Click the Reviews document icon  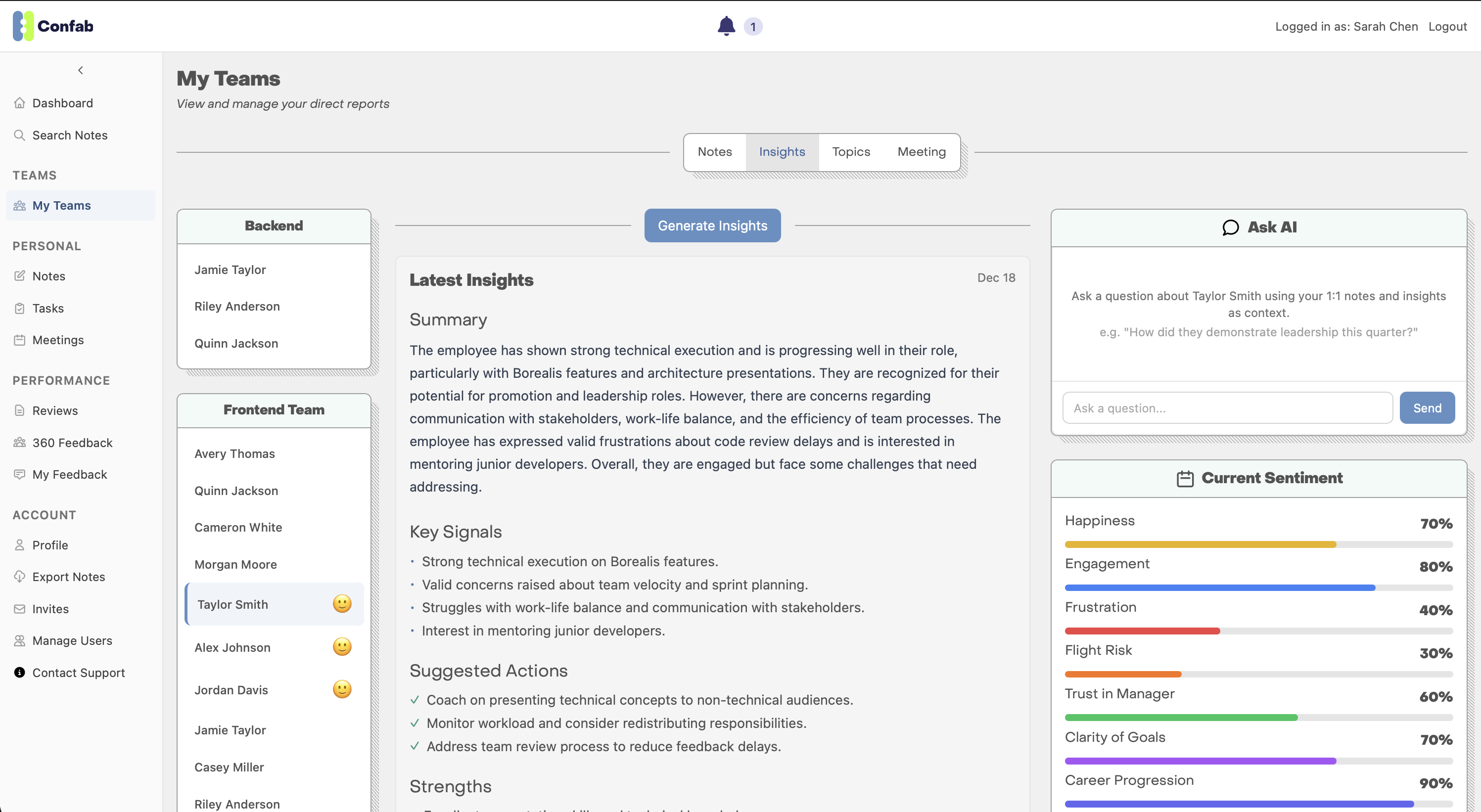[20, 410]
